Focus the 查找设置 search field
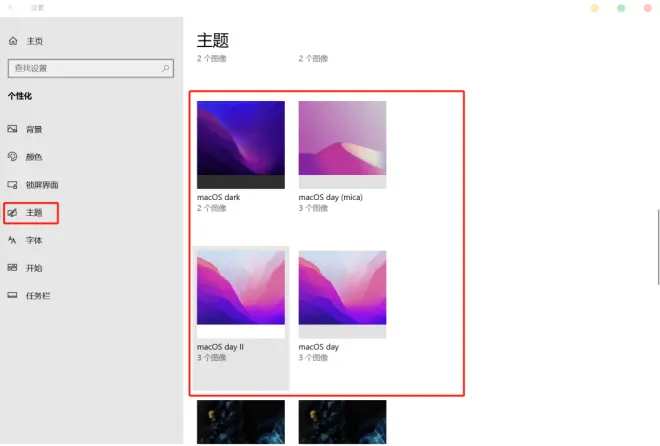Screen dimensions: 660x446 (90, 68)
